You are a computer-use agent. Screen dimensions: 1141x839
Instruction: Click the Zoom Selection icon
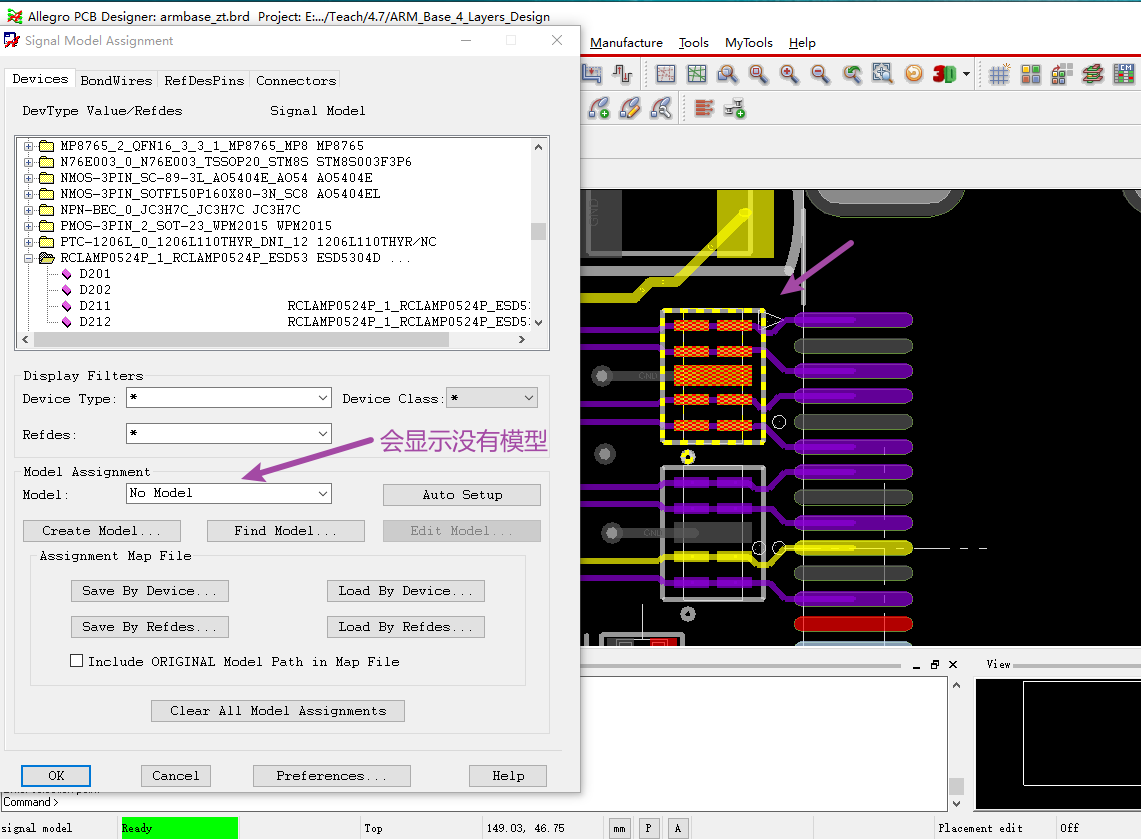(x=883, y=73)
